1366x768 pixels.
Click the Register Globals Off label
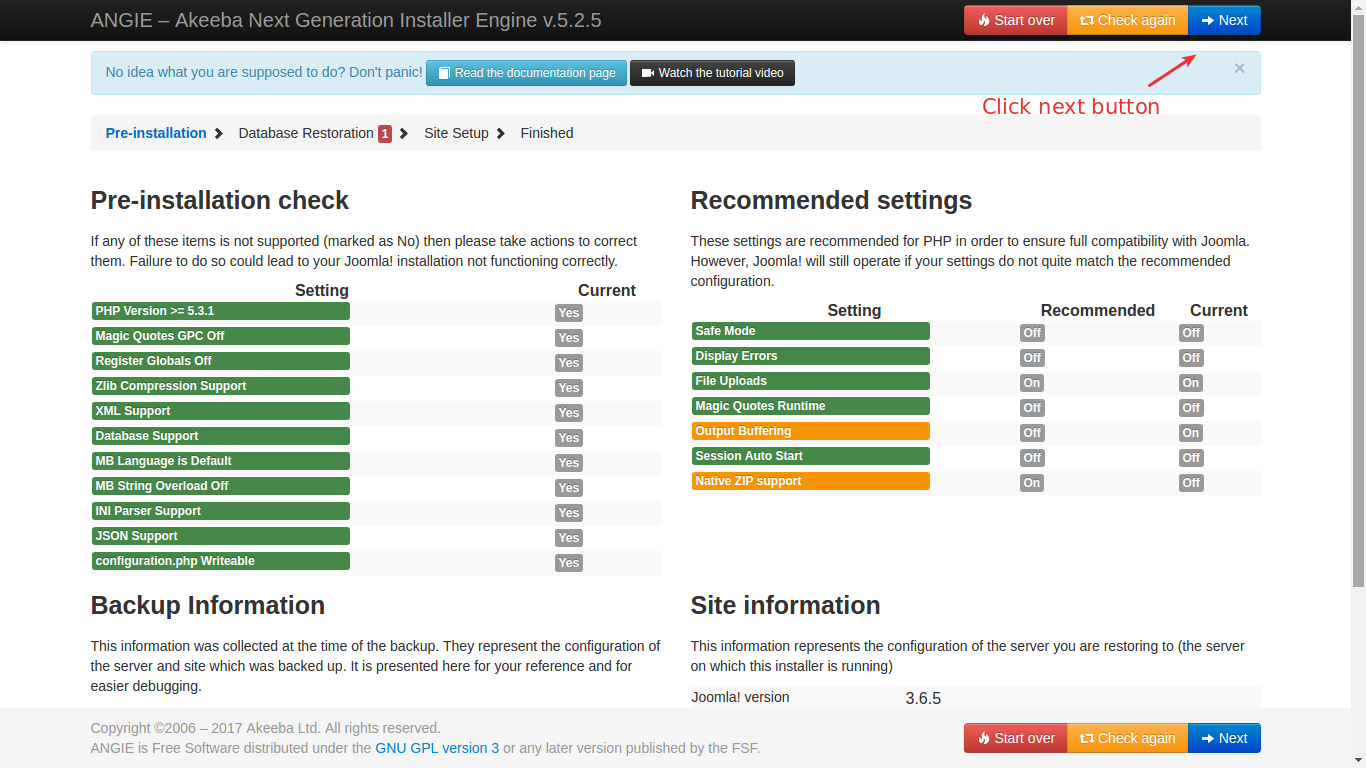[x=220, y=361]
